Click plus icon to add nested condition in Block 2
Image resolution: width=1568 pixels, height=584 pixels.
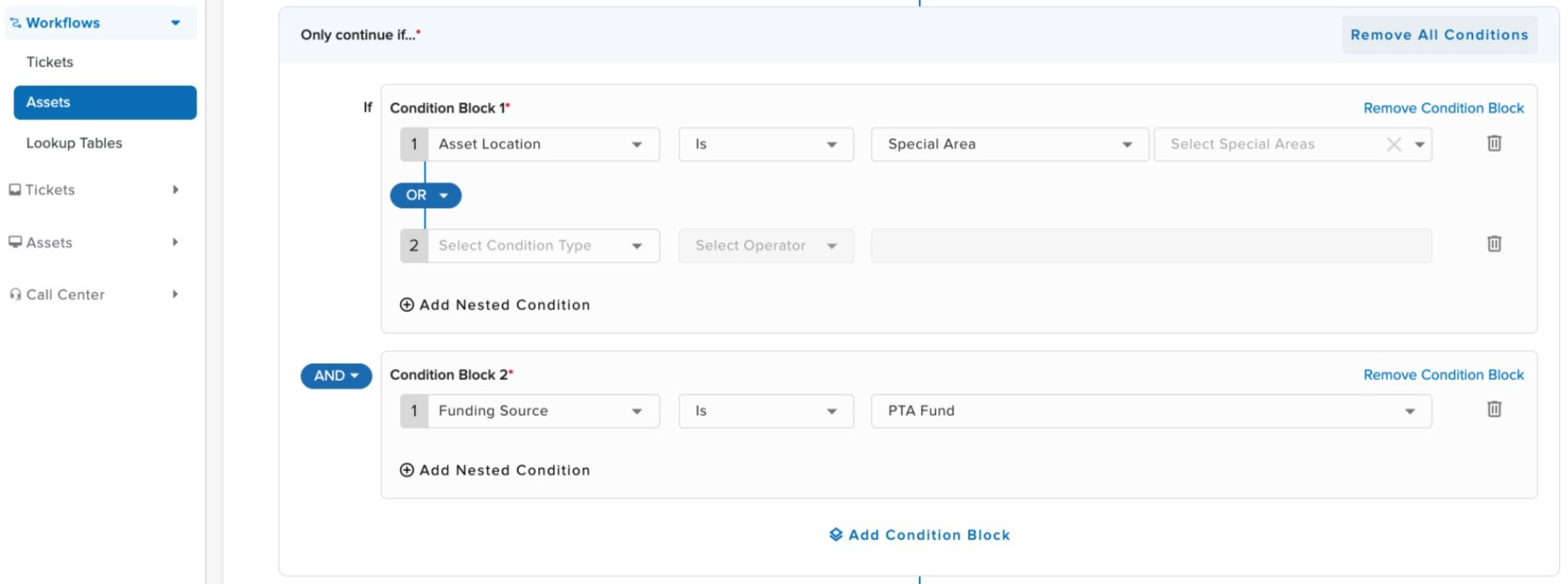[407, 470]
